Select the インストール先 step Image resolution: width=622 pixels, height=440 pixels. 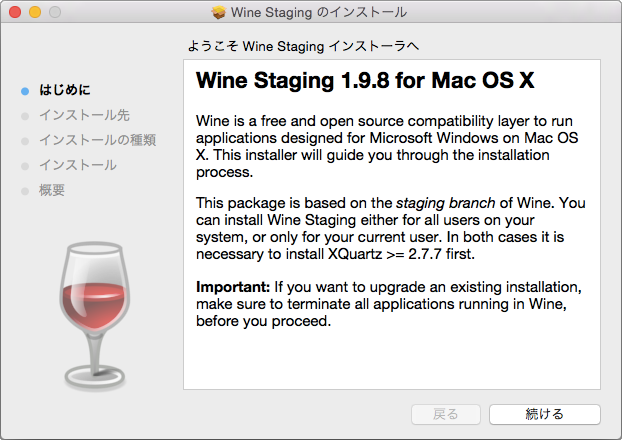pos(84,115)
